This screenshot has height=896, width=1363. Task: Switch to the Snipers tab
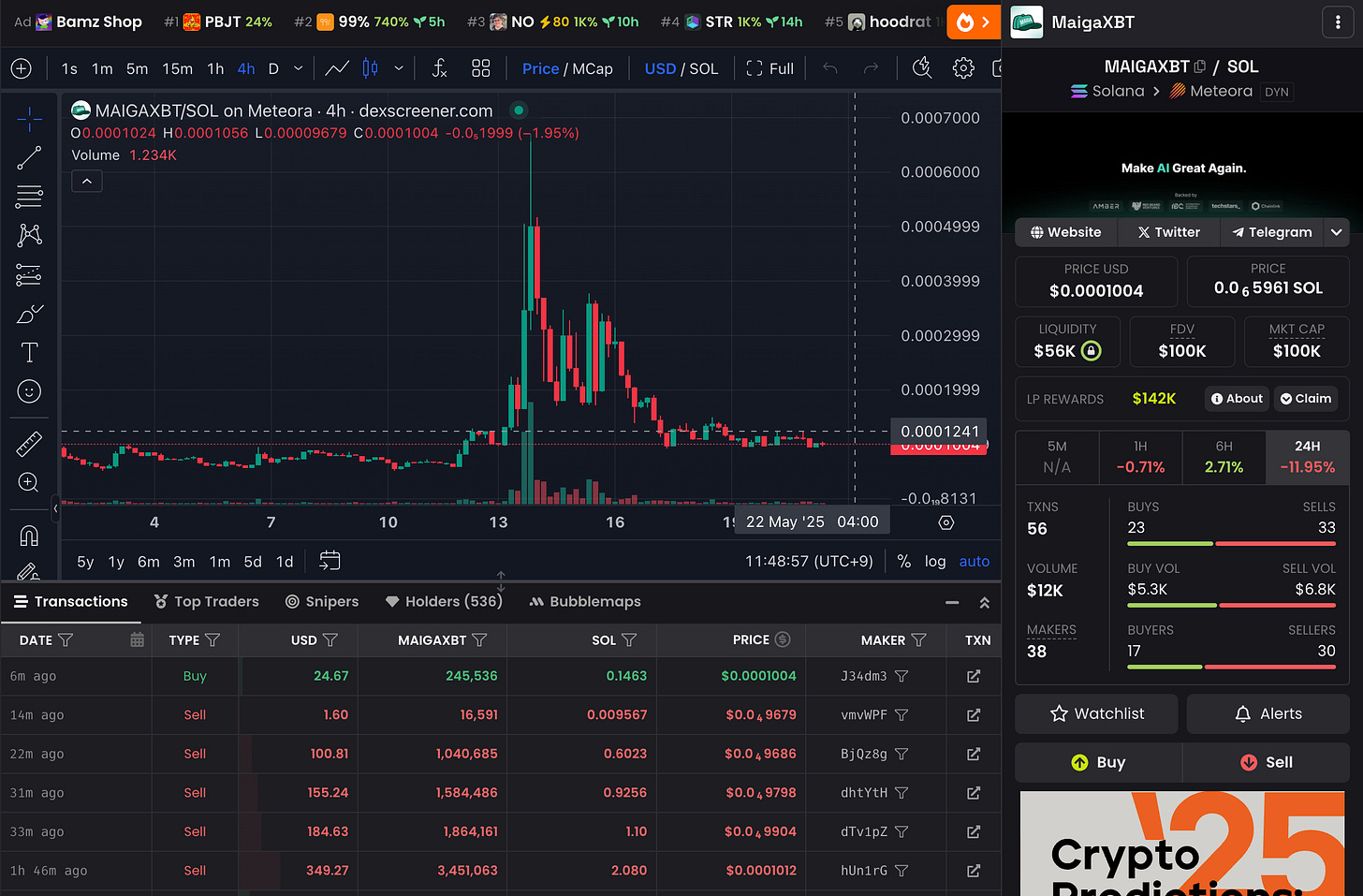[x=321, y=602]
